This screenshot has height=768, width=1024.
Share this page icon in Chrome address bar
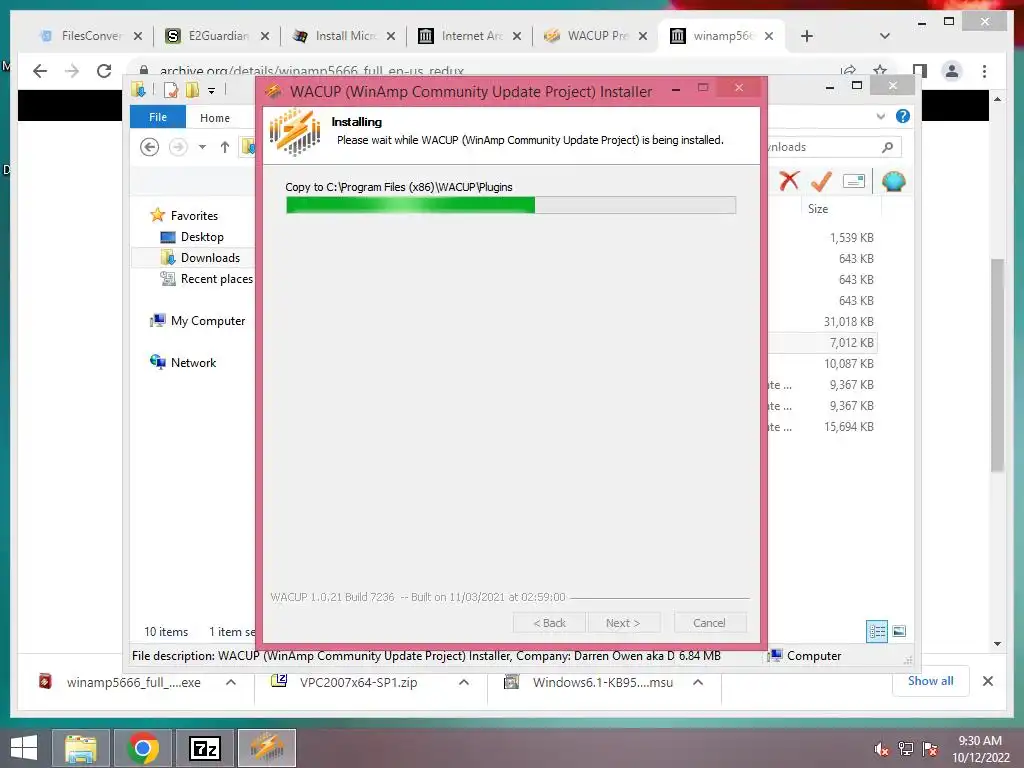tap(848, 71)
